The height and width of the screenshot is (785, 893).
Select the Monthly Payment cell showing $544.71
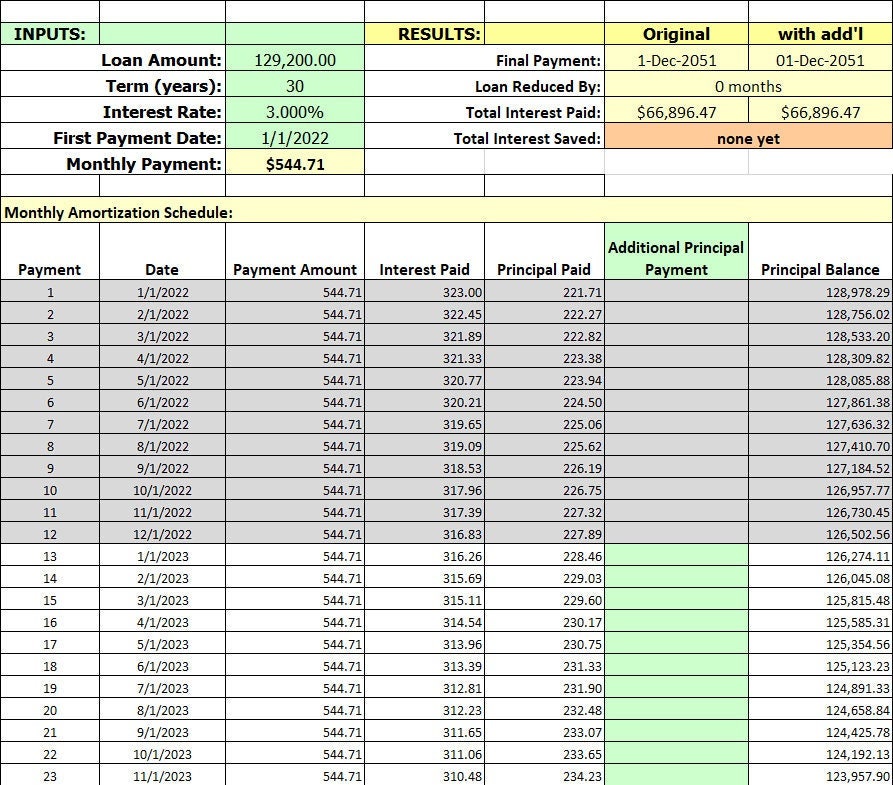point(297,164)
